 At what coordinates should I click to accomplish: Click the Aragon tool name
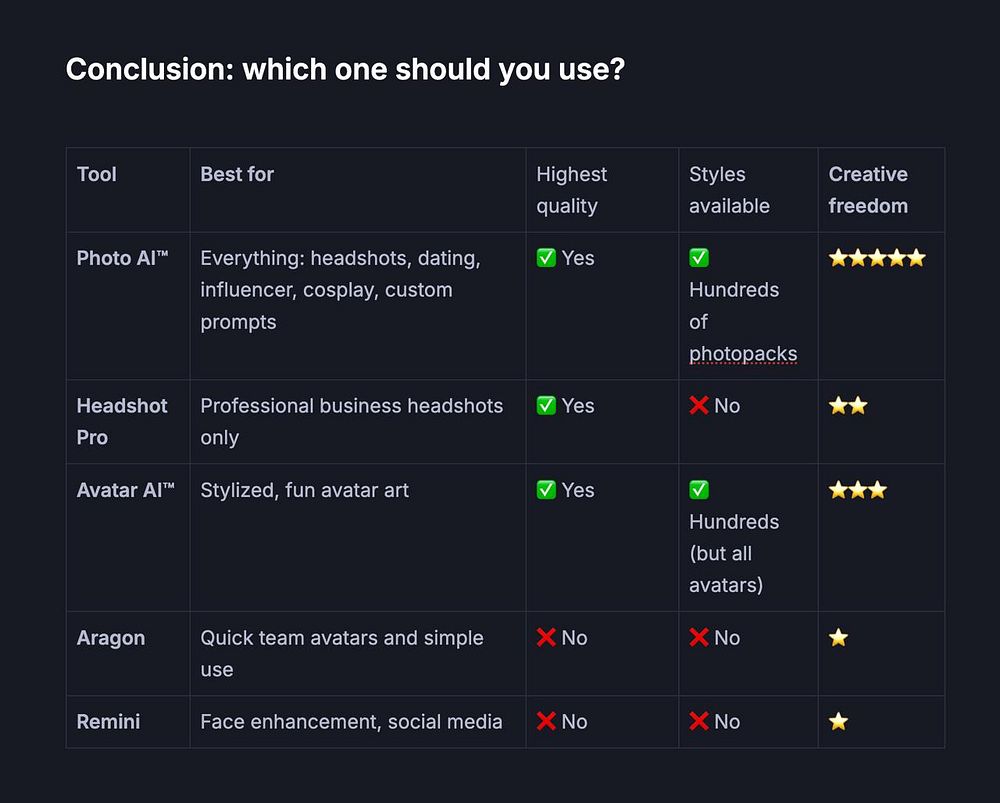click(111, 638)
